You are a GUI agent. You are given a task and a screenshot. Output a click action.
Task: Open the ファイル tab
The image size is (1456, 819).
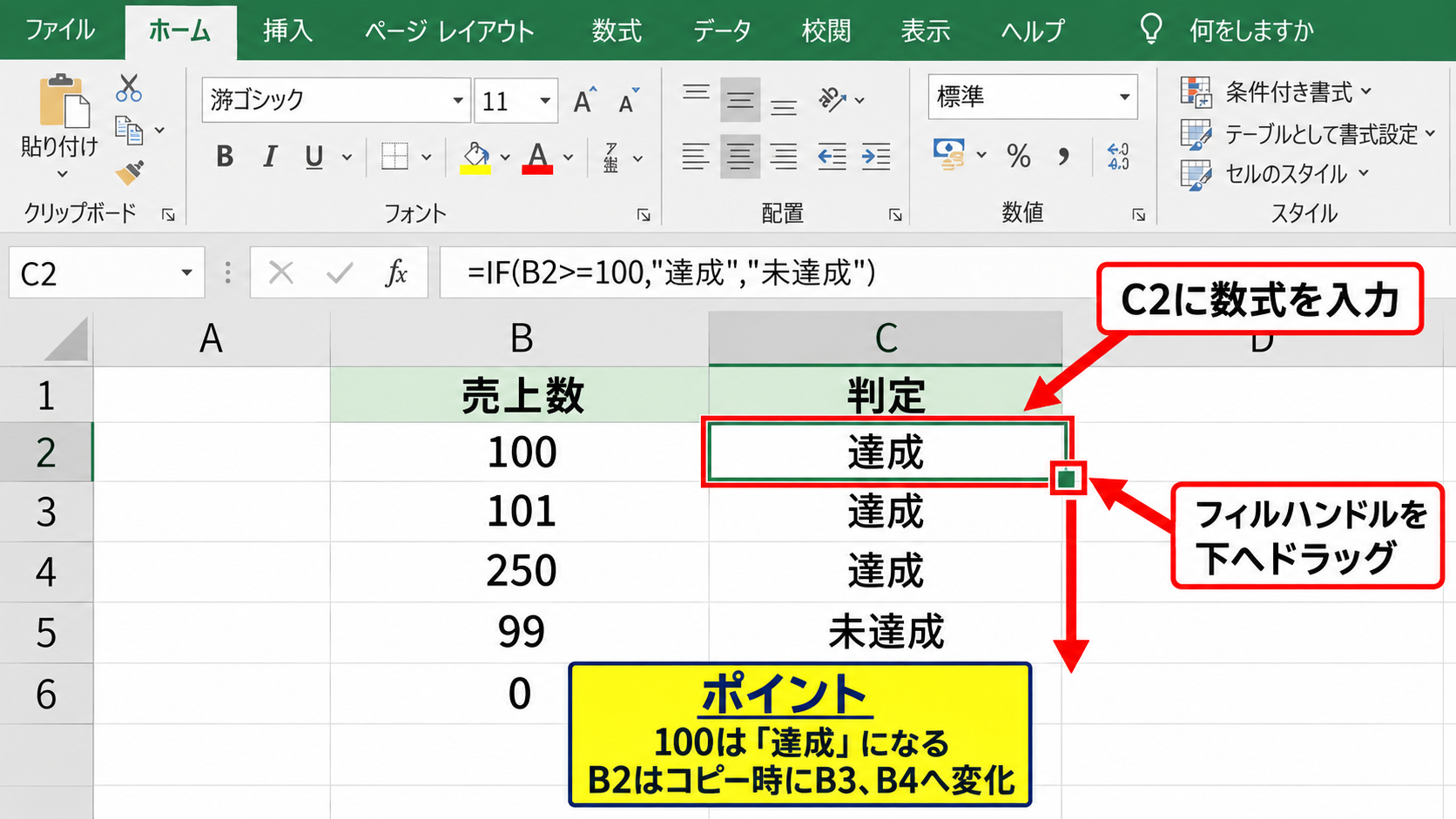(60, 31)
